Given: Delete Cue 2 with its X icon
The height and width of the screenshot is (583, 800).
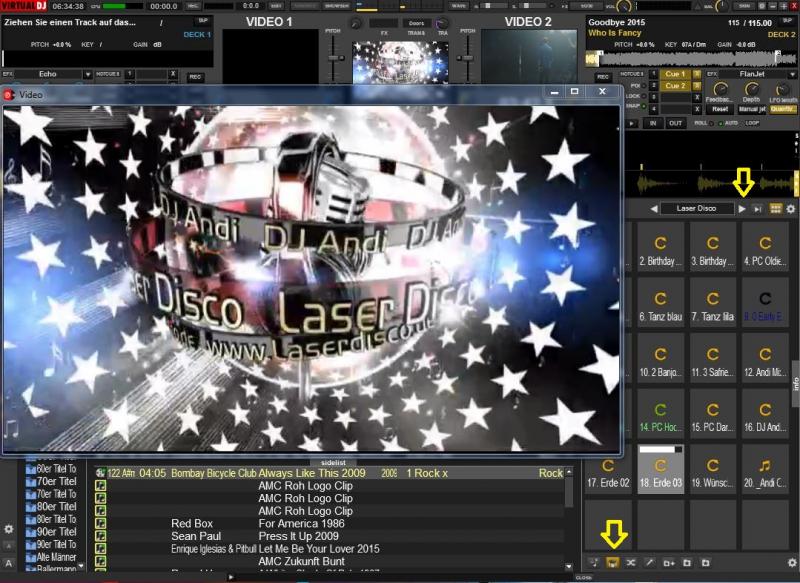Looking at the screenshot, I should pyautogui.click(x=697, y=86).
